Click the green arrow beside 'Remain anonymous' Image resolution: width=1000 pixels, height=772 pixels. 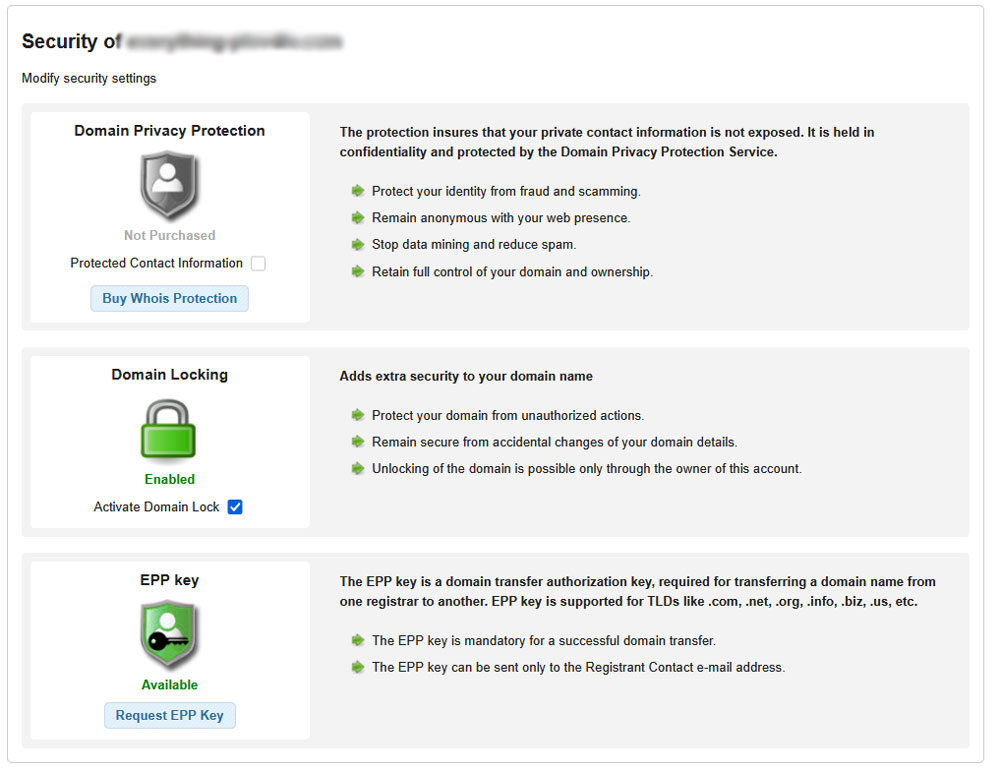(x=358, y=218)
